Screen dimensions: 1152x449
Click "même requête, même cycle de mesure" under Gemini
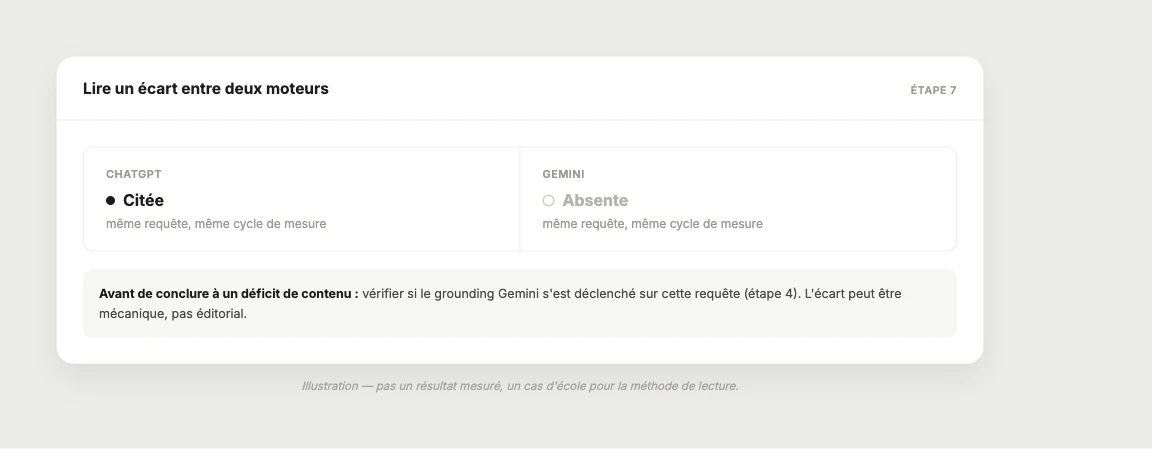(x=652, y=223)
